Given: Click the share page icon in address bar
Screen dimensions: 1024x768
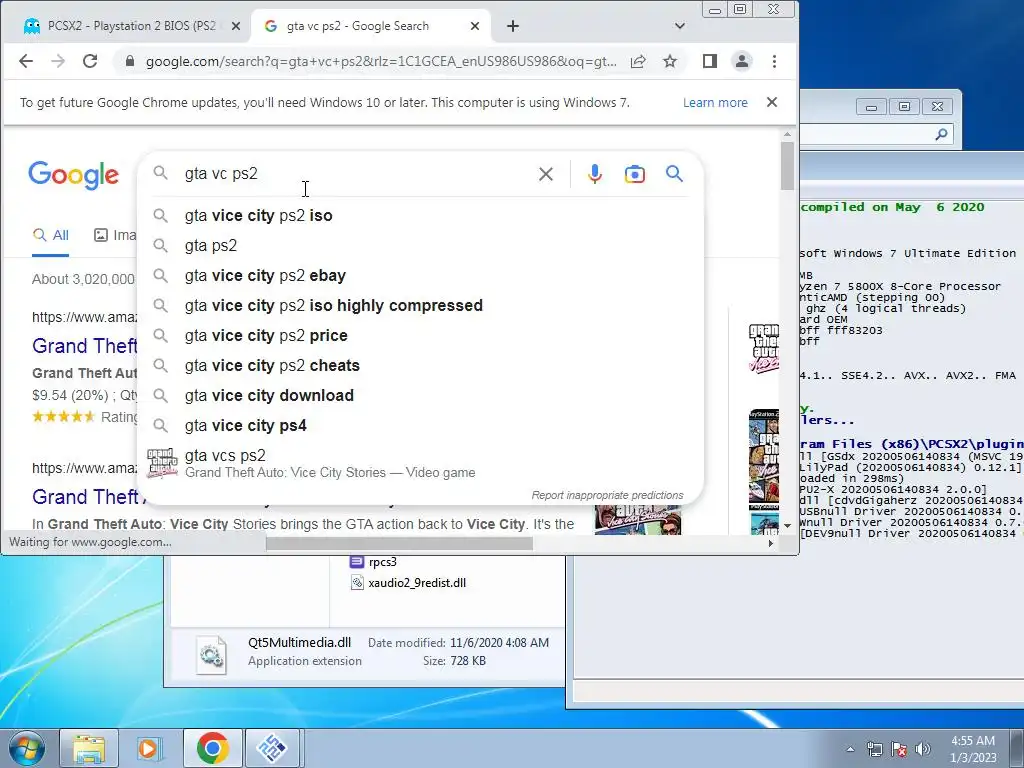Looking at the screenshot, I should 638,61.
